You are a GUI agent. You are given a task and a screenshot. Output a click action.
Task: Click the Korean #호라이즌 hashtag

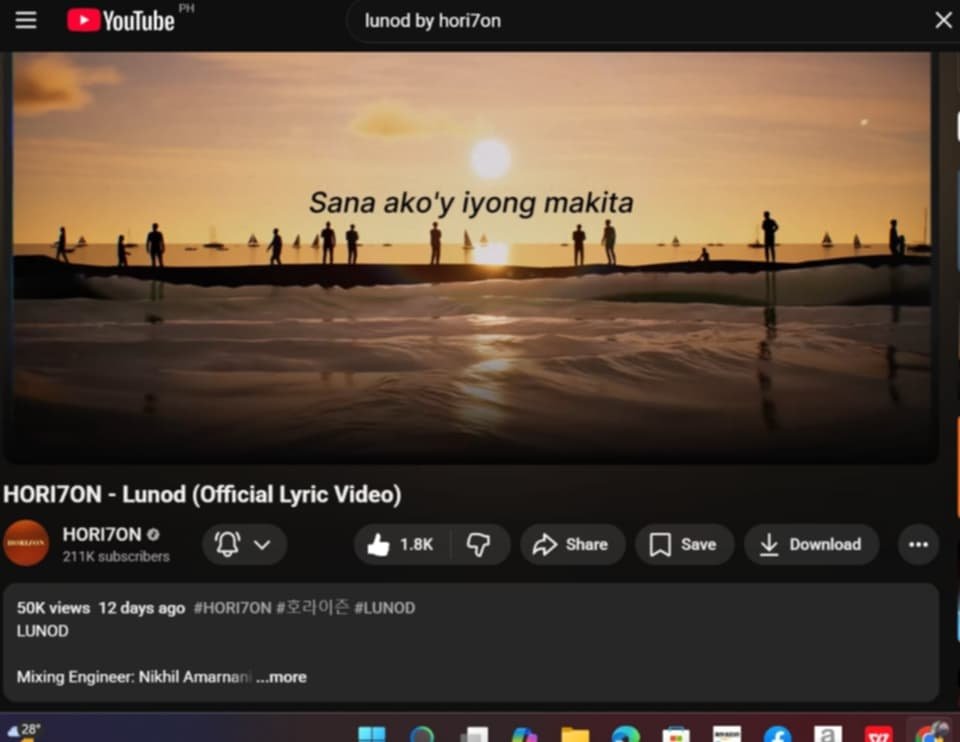pos(312,607)
